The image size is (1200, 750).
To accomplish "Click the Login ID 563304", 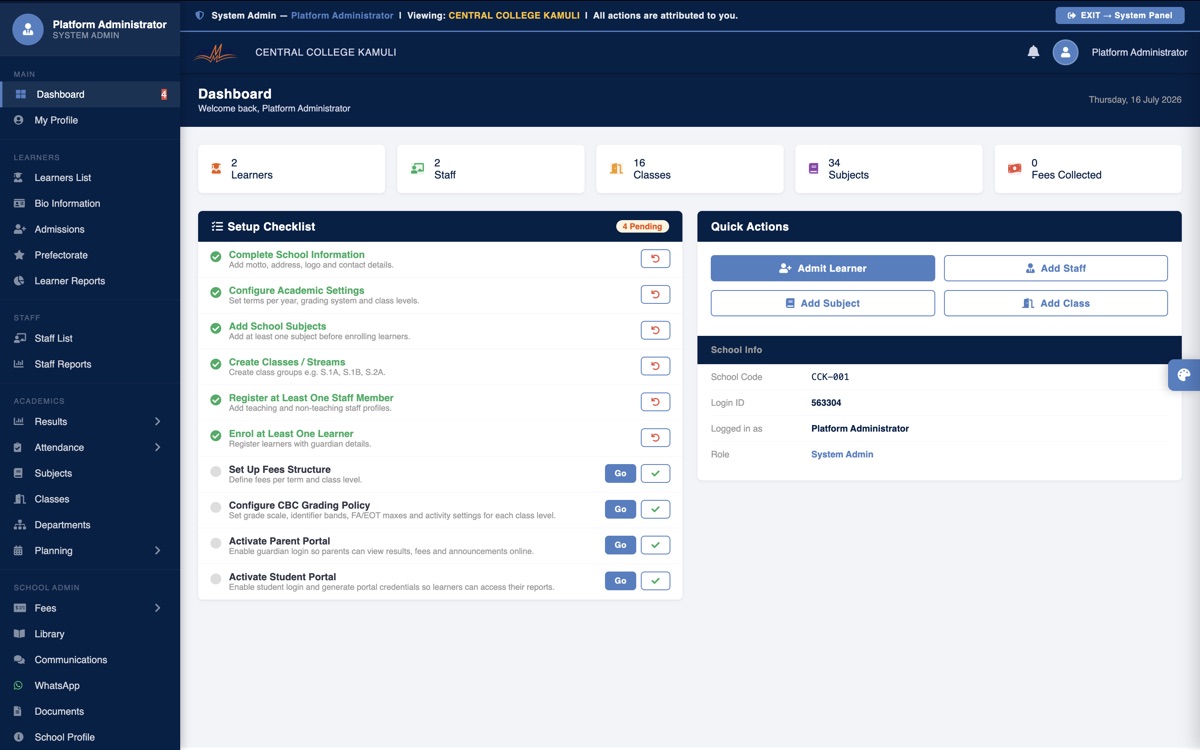I will [826, 403].
